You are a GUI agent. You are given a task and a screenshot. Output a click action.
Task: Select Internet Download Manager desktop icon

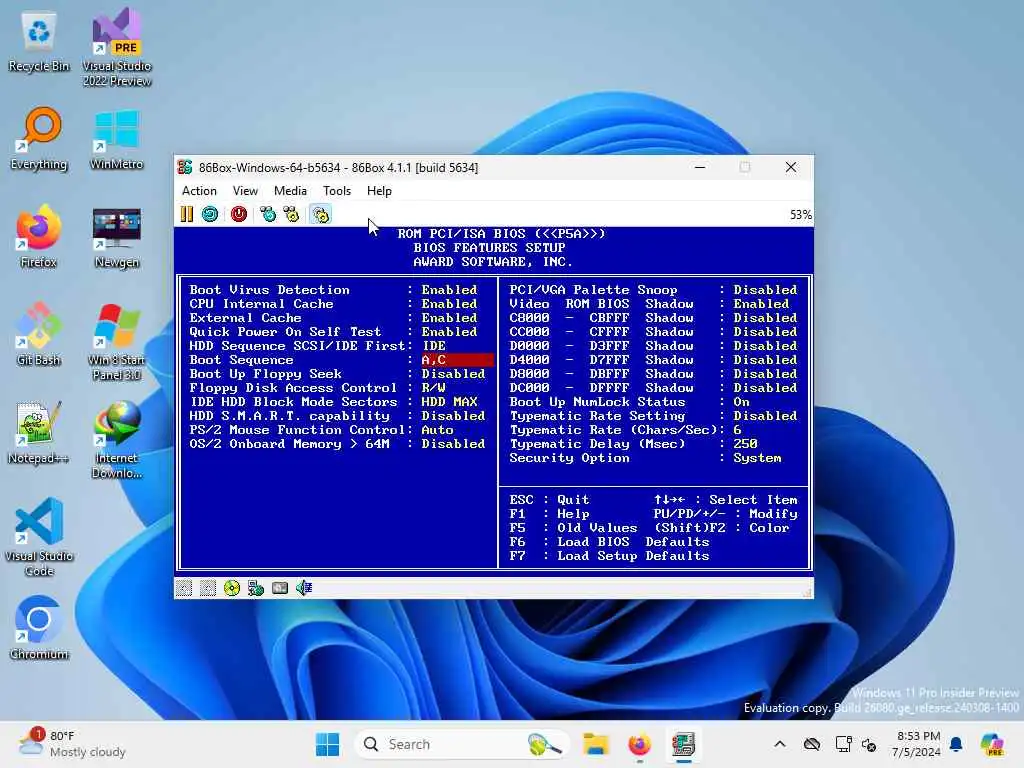[117, 440]
